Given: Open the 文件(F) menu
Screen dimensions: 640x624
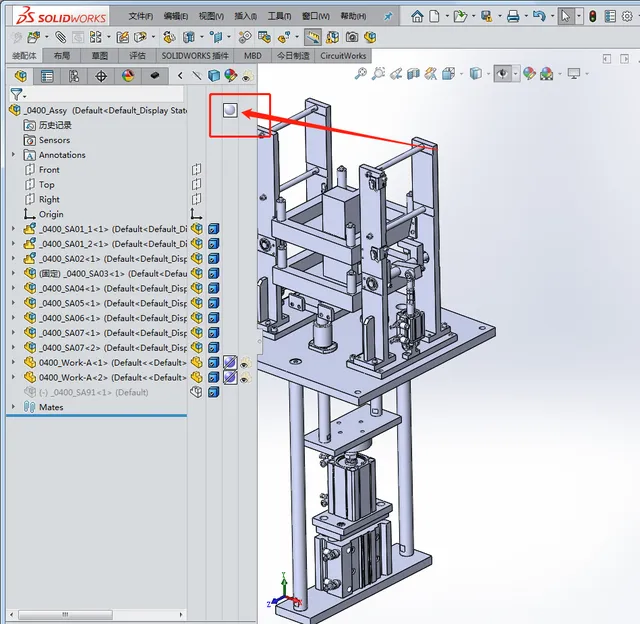Looking at the screenshot, I should (140, 16).
